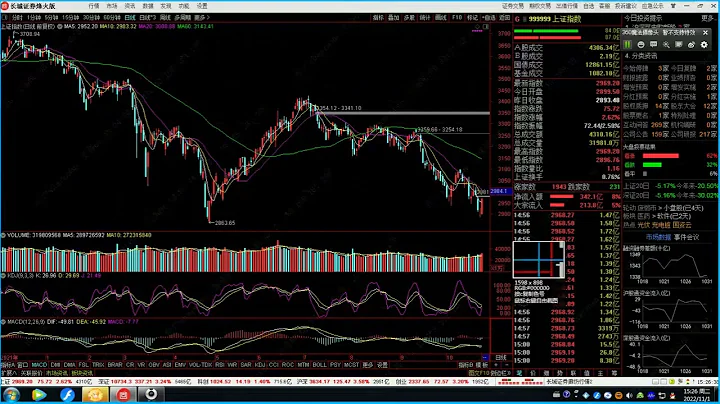Viewport: 720px width, 404px height.
Task: Open camera overlay settings gear
Action: tap(704, 45)
